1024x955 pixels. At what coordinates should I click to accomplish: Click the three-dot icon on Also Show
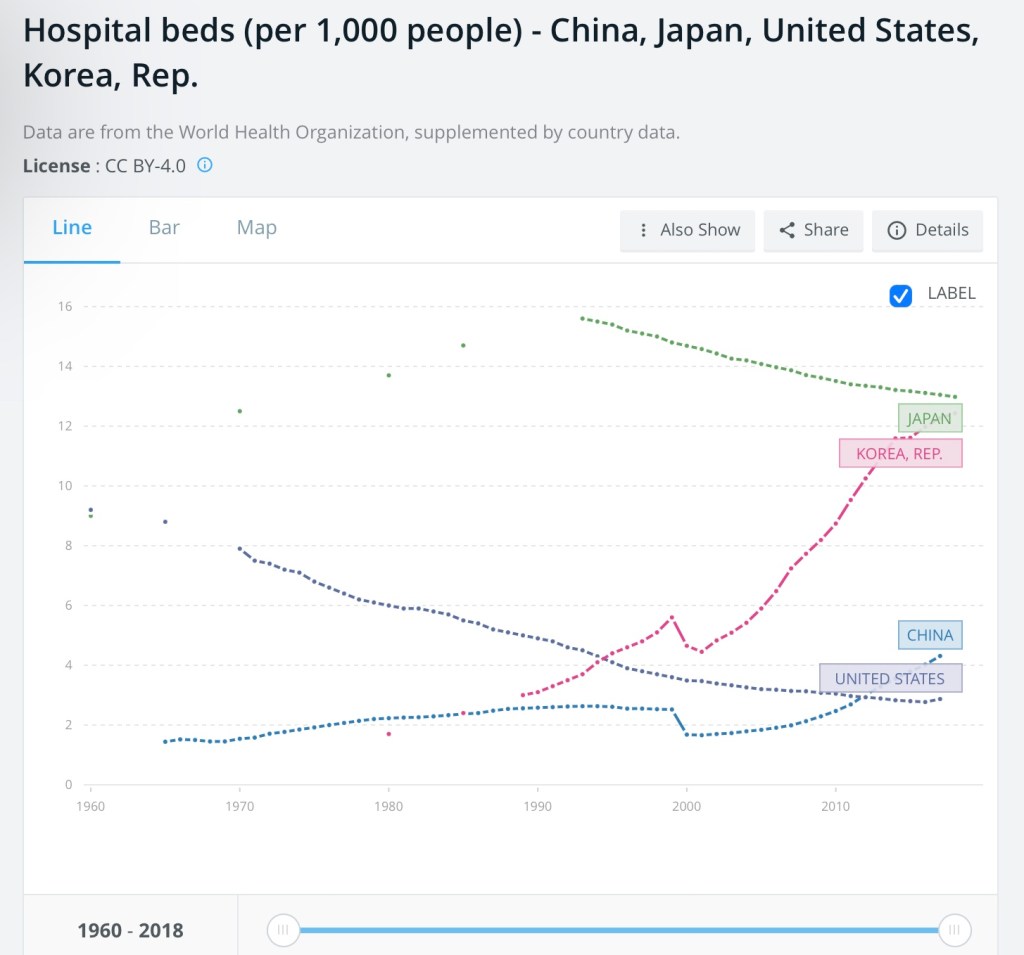coord(643,230)
